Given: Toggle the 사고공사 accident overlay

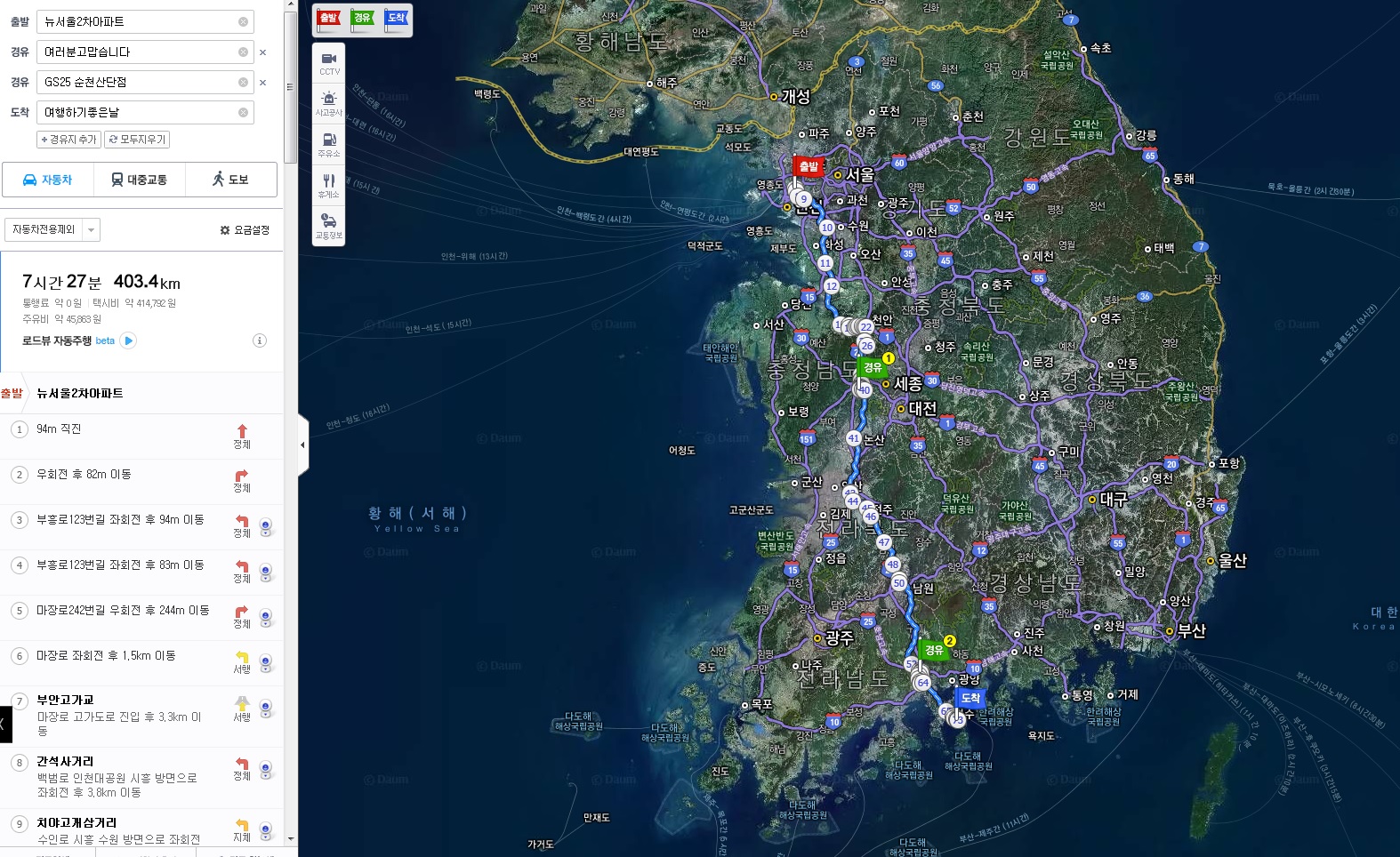Looking at the screenshot, I should coord(329,103).
